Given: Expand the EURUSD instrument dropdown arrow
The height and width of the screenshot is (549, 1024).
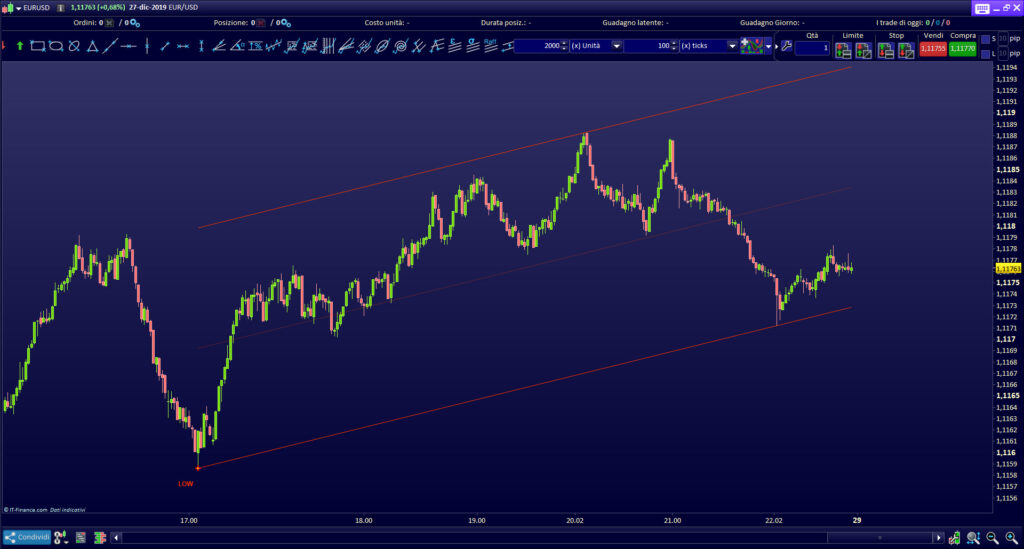Looking at the screenshot, I should point(18,8).
